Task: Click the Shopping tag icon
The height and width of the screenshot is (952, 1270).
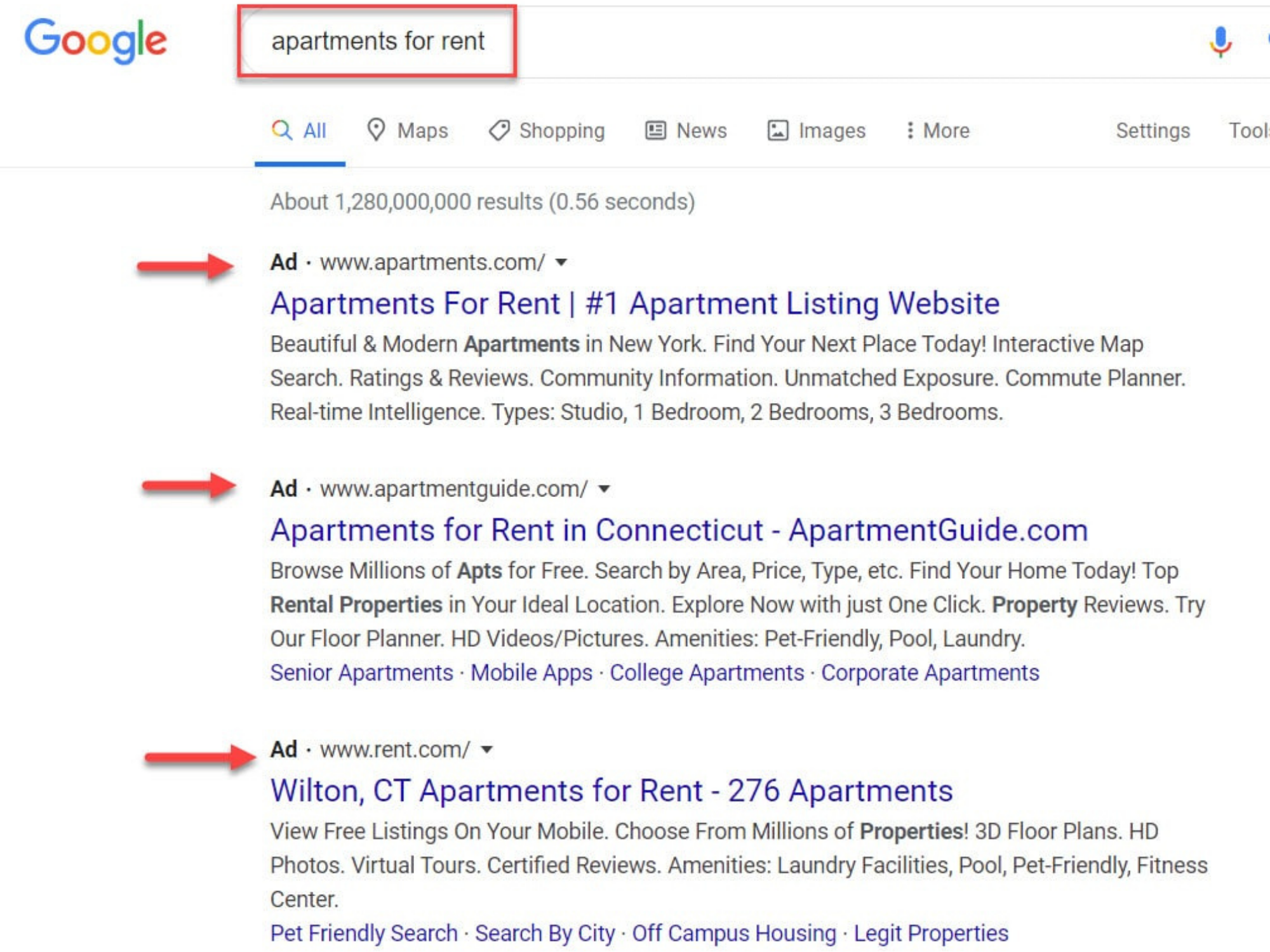Action: pyautogui.click(x=499, y=130)
